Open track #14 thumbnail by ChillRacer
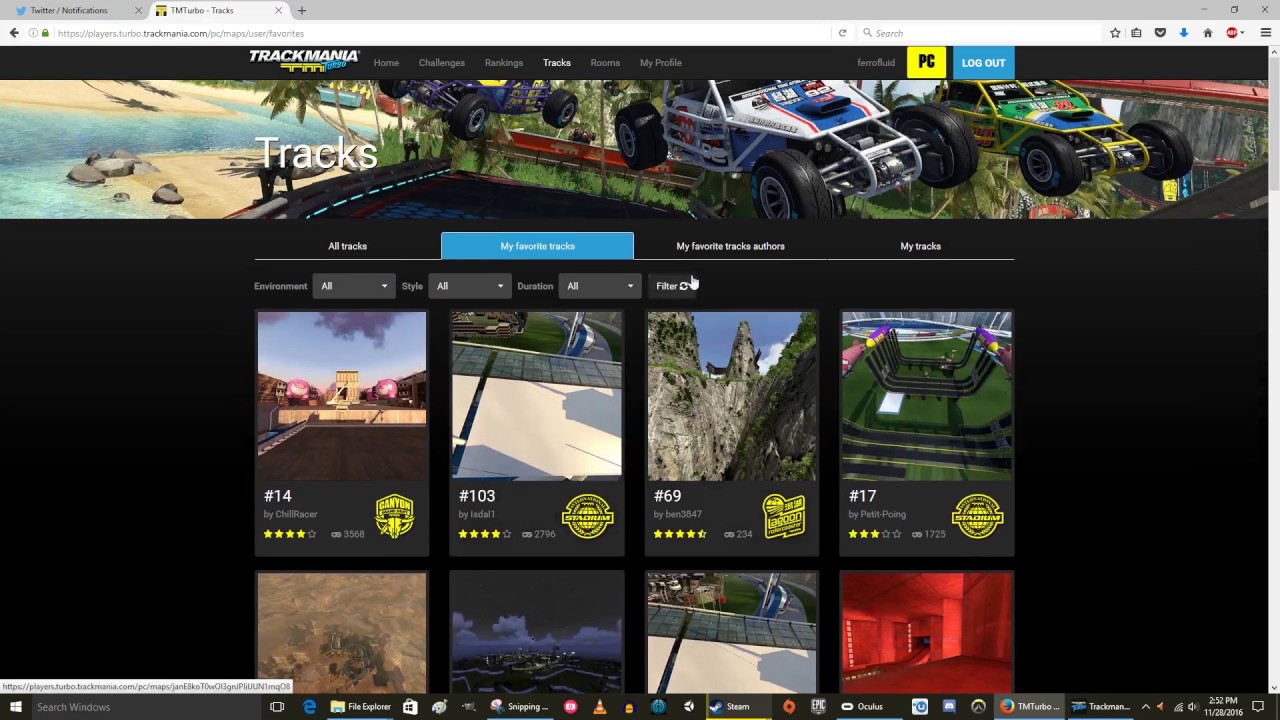Screen dimensions: 1280x720 342,396
